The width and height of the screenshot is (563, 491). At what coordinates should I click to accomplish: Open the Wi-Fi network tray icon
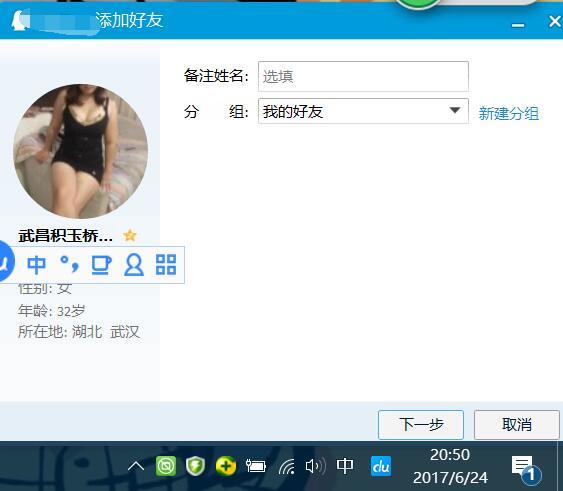coord(286,467)
